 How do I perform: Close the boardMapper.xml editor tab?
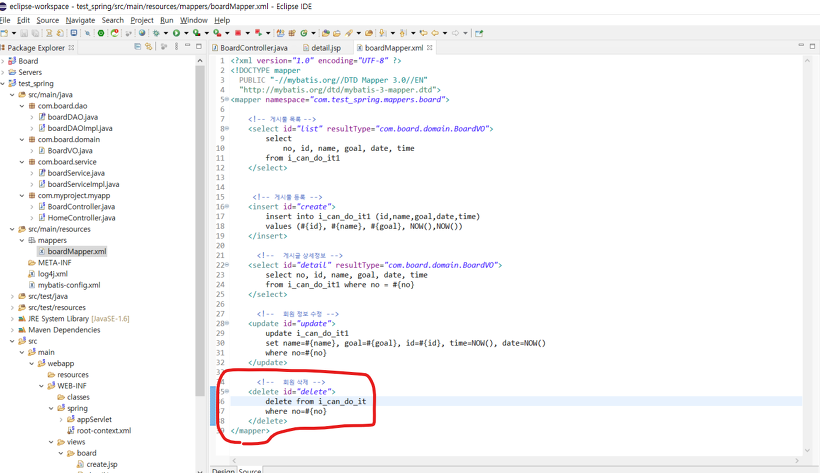pyautogui.click(x=429, y=48)
